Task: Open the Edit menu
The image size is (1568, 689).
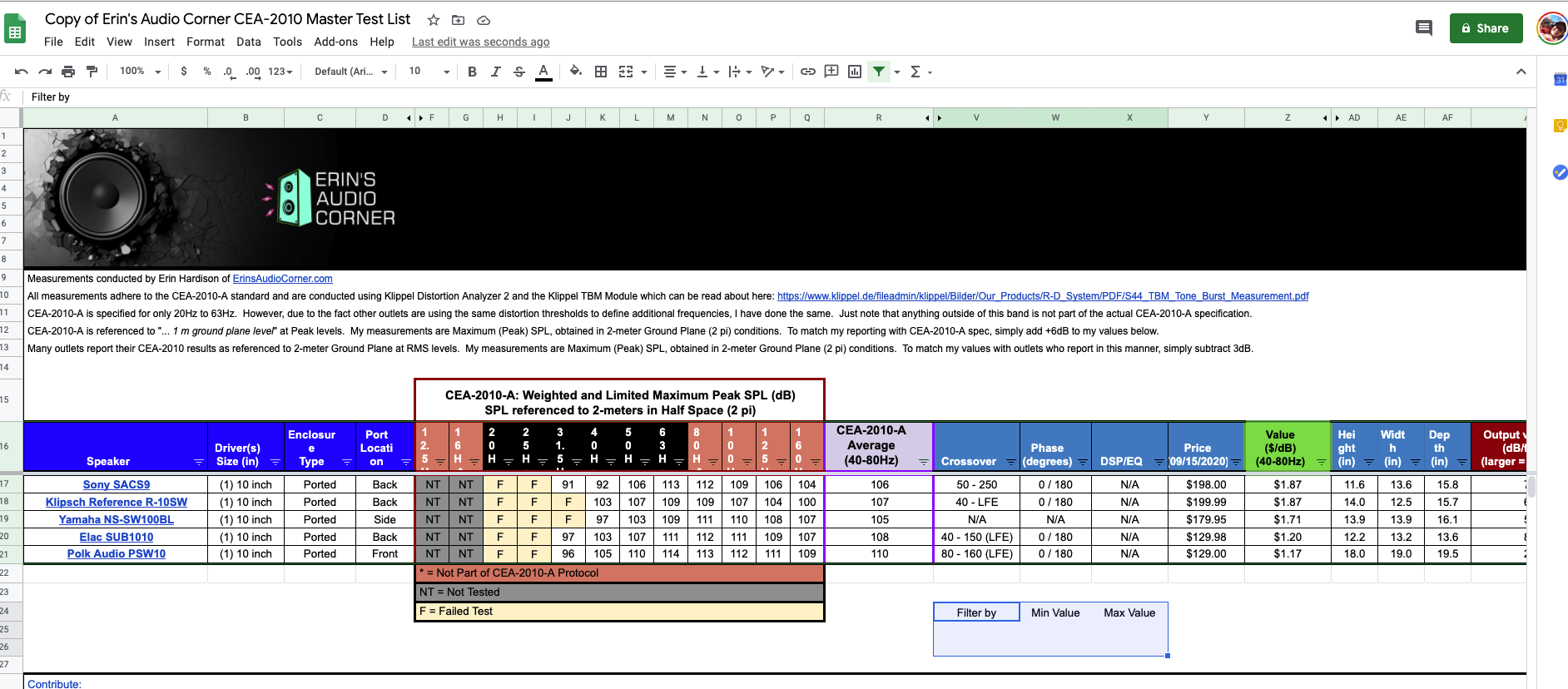Action: pyautogui.click(x=84, y=42)
